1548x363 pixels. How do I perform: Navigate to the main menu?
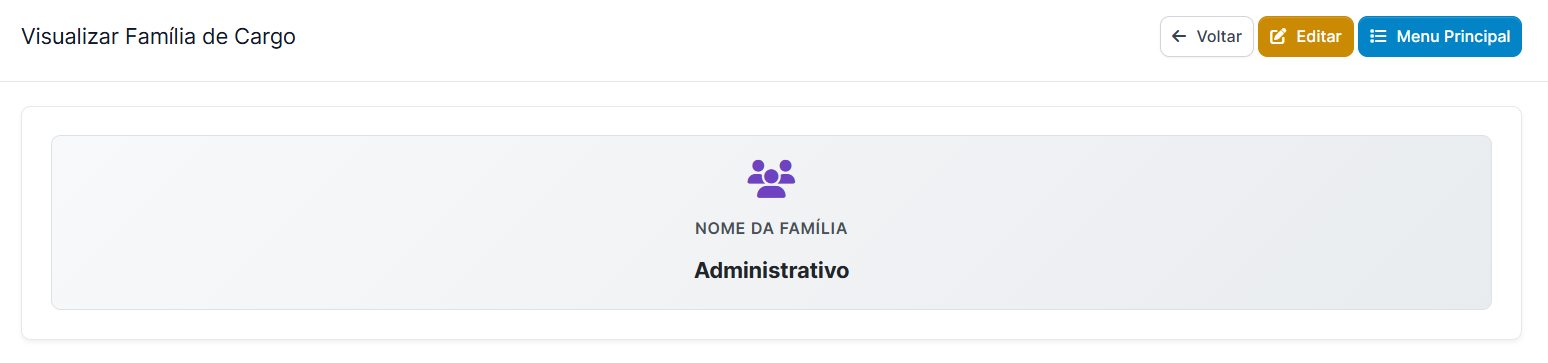pyautogui.click(x=1439, y=37)
